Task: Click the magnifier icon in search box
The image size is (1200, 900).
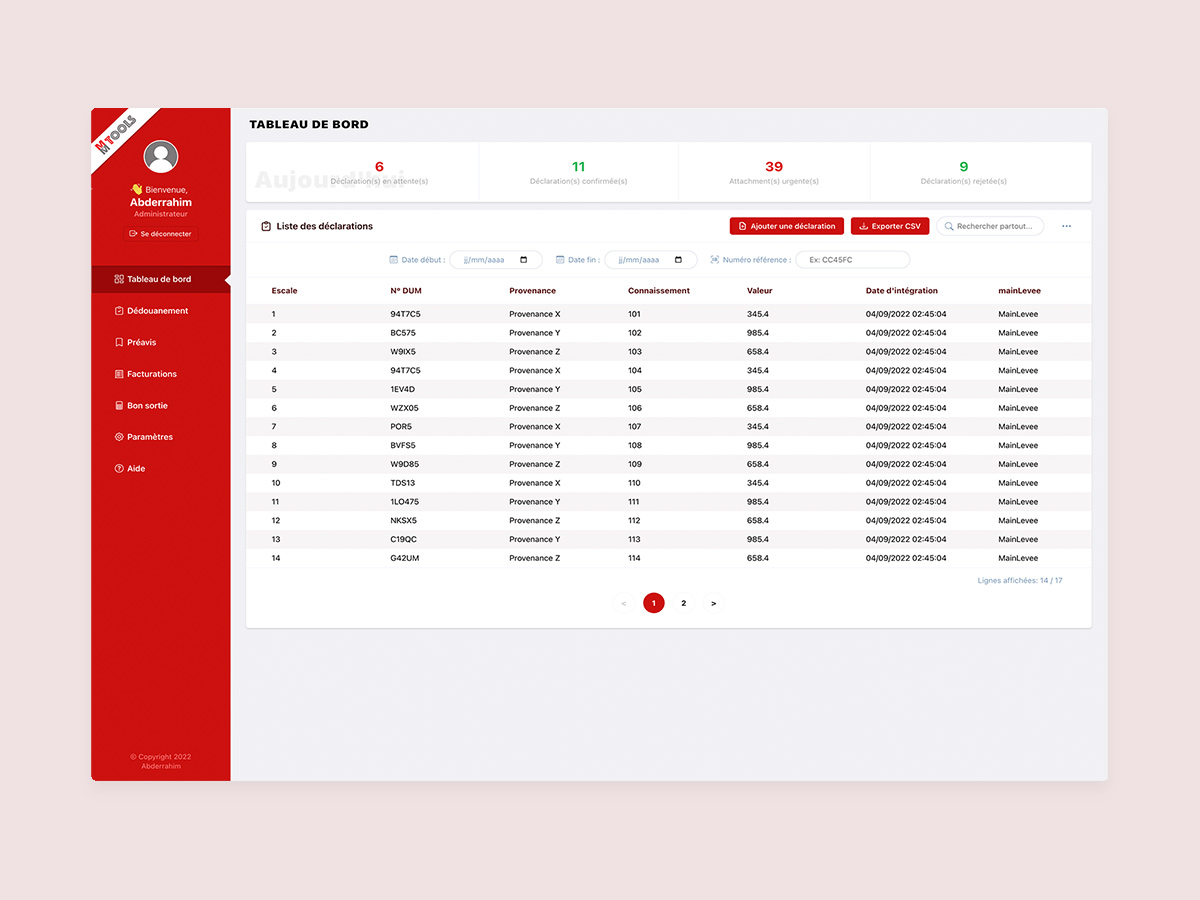Action: [948, 227]
